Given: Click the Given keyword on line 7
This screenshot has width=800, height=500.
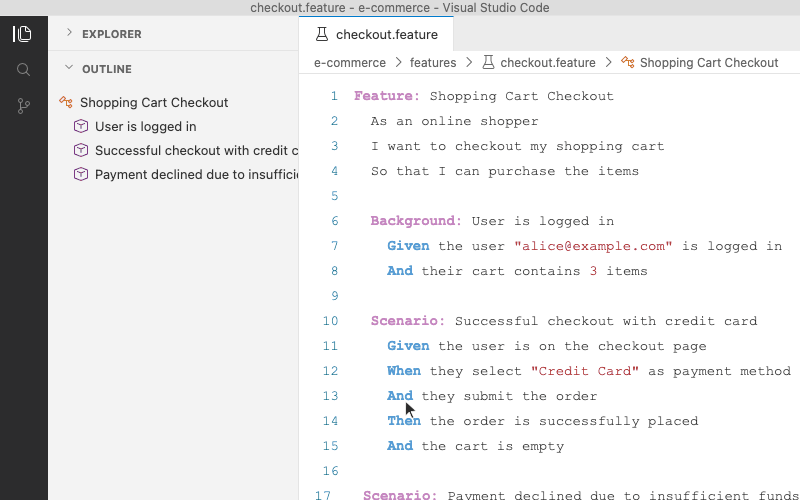Looking at the screenshot, I should 408,246.
